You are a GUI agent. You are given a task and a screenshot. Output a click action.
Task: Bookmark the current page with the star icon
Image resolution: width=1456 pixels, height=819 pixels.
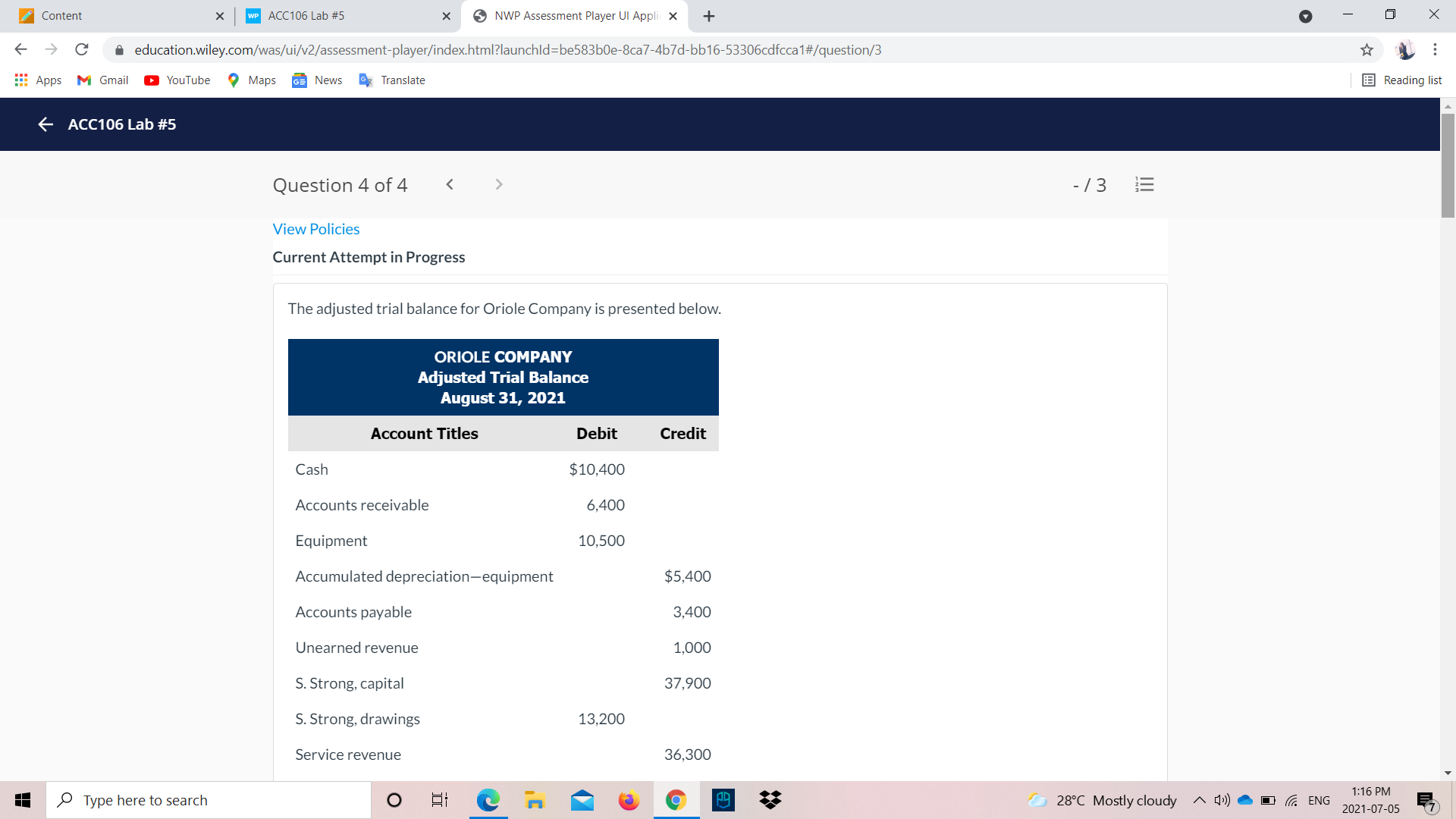pos(1367,50)
